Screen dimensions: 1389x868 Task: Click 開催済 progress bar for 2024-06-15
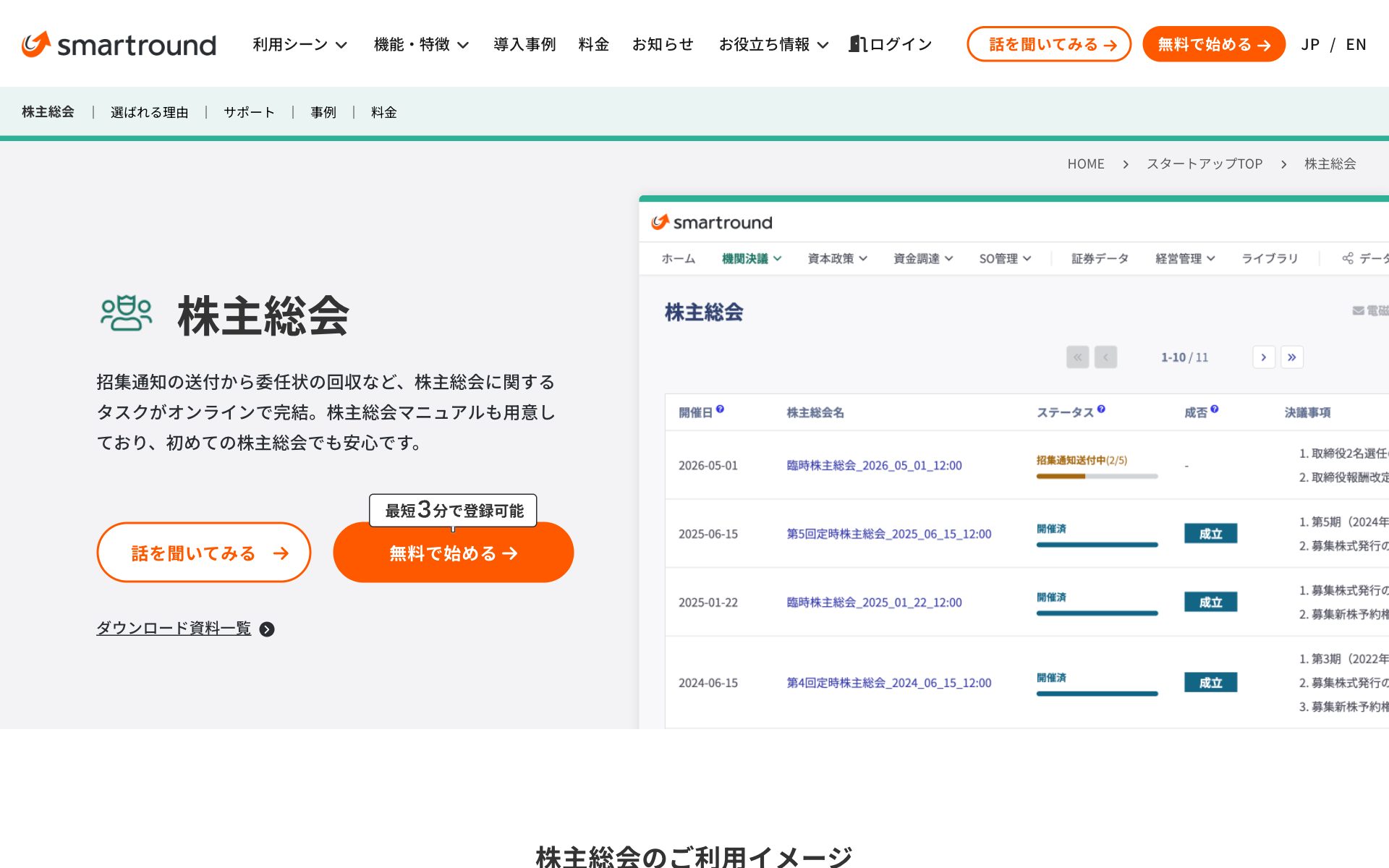(1097, 694)
